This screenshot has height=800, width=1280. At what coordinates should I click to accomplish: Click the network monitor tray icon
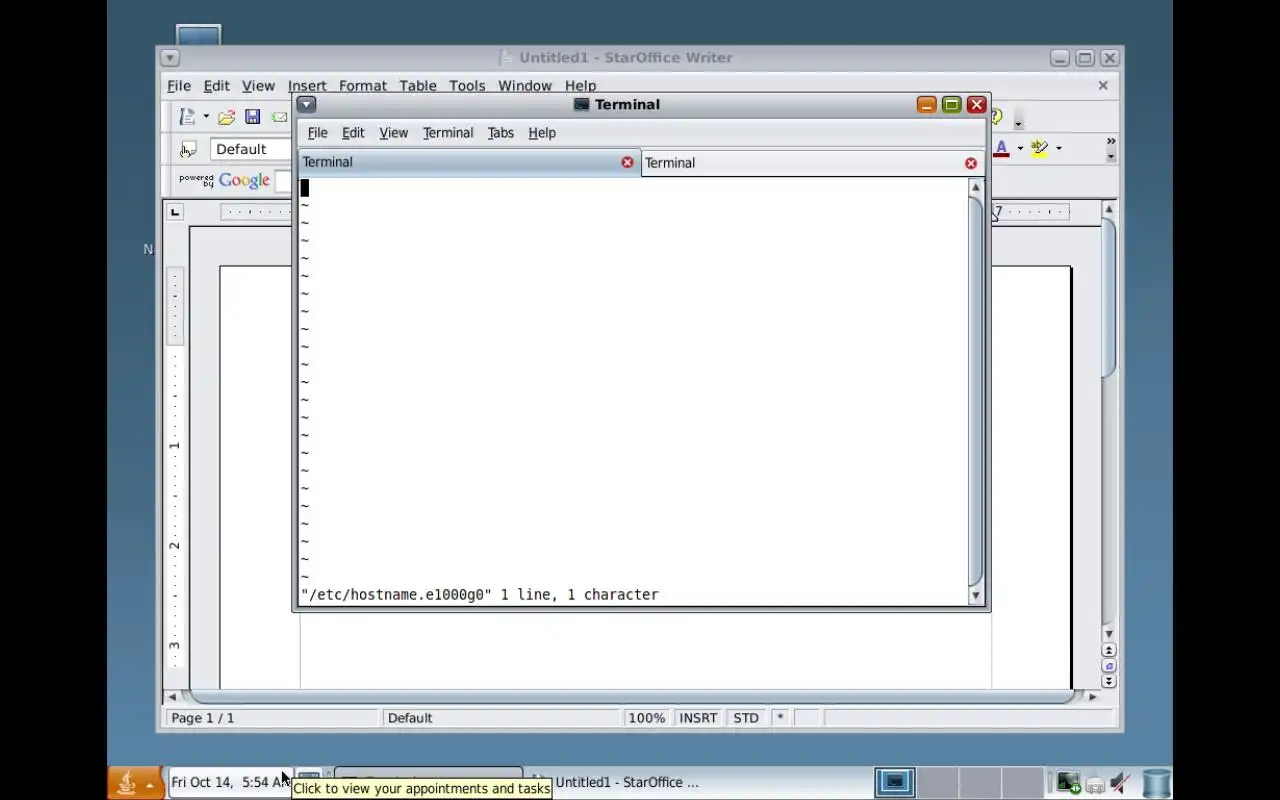point(1069,783)
